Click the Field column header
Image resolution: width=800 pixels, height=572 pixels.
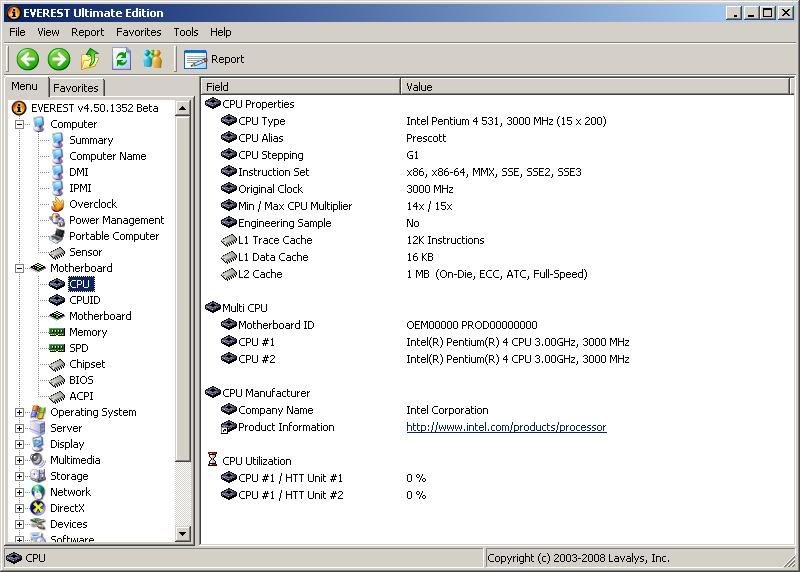coord(301,87)
